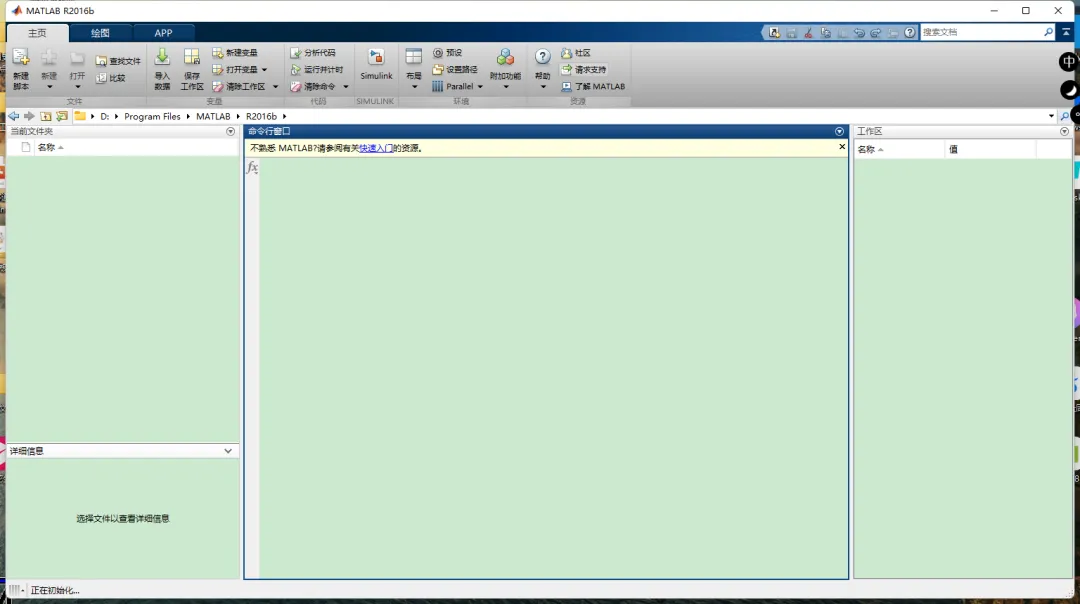Click Program Files in the address path
1080x604 pixels.
click(152, 116)
